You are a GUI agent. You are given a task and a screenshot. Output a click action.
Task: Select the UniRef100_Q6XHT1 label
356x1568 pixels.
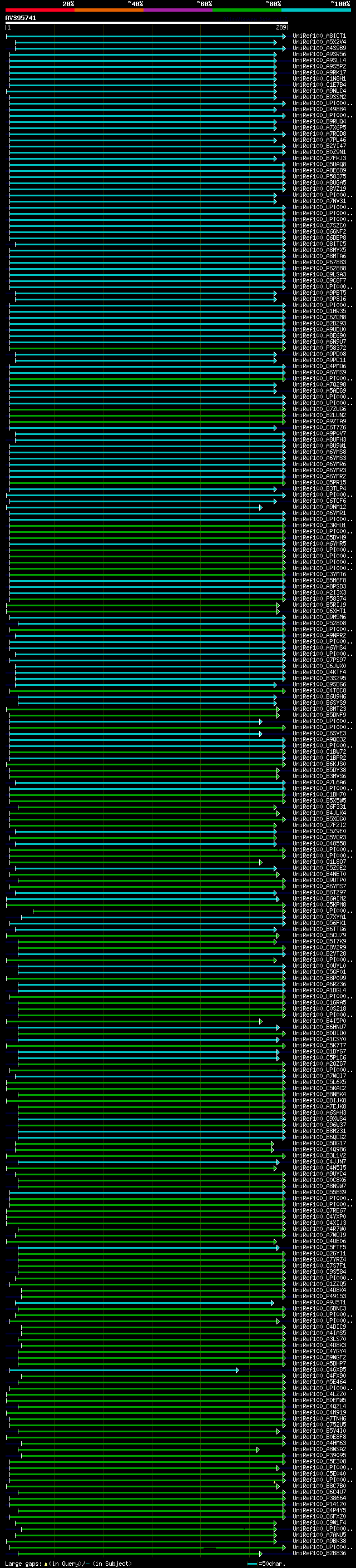(x=319, y=611)
